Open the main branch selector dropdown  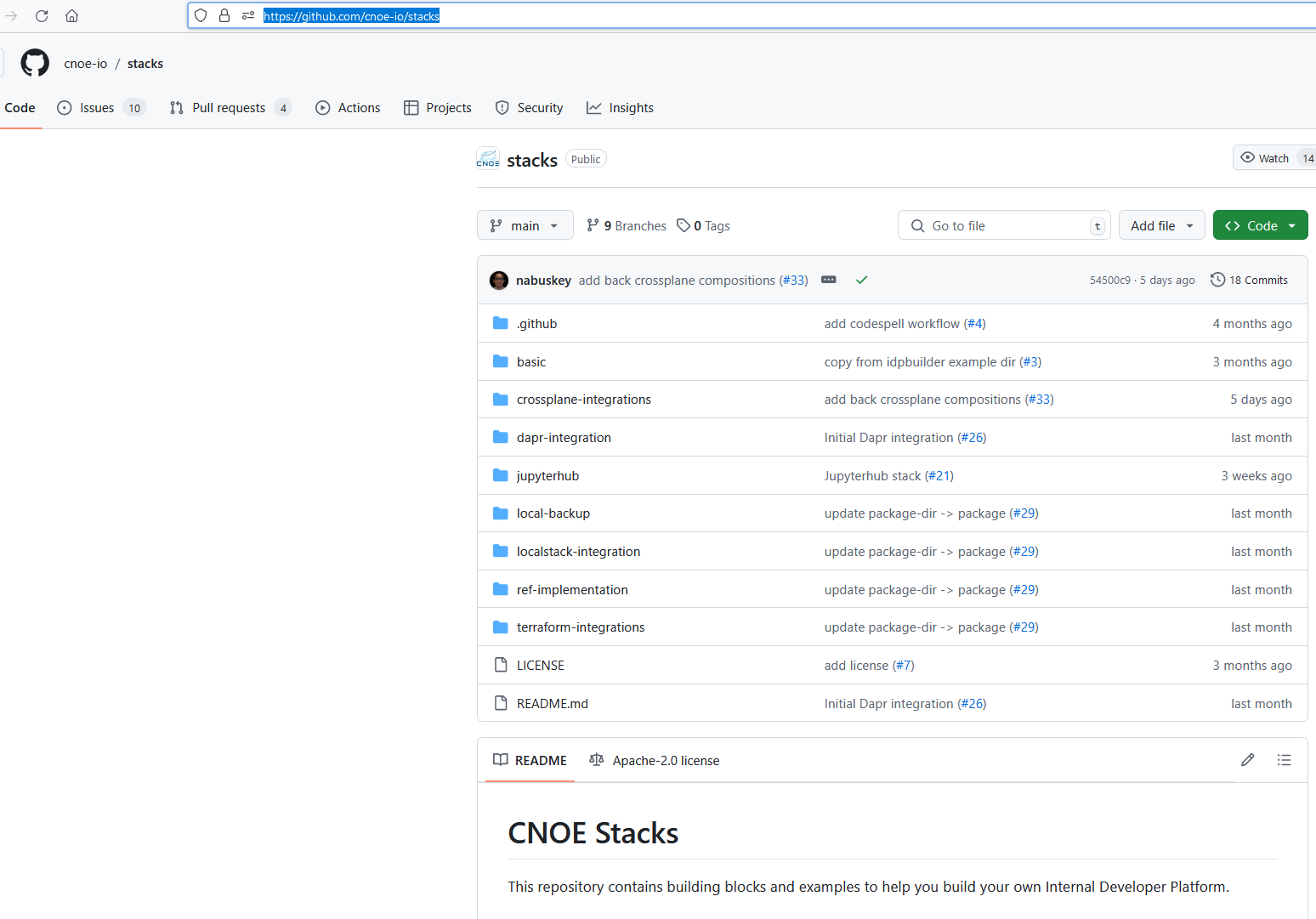pos(525,225)
